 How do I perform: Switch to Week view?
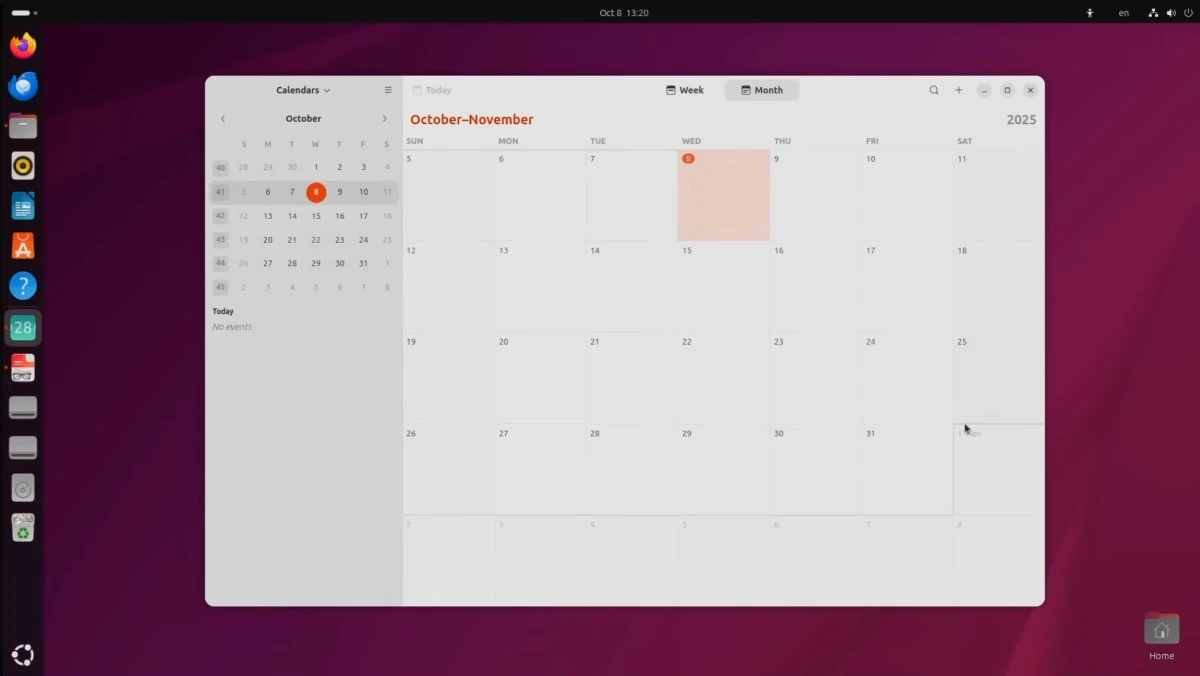click(685, 90)
